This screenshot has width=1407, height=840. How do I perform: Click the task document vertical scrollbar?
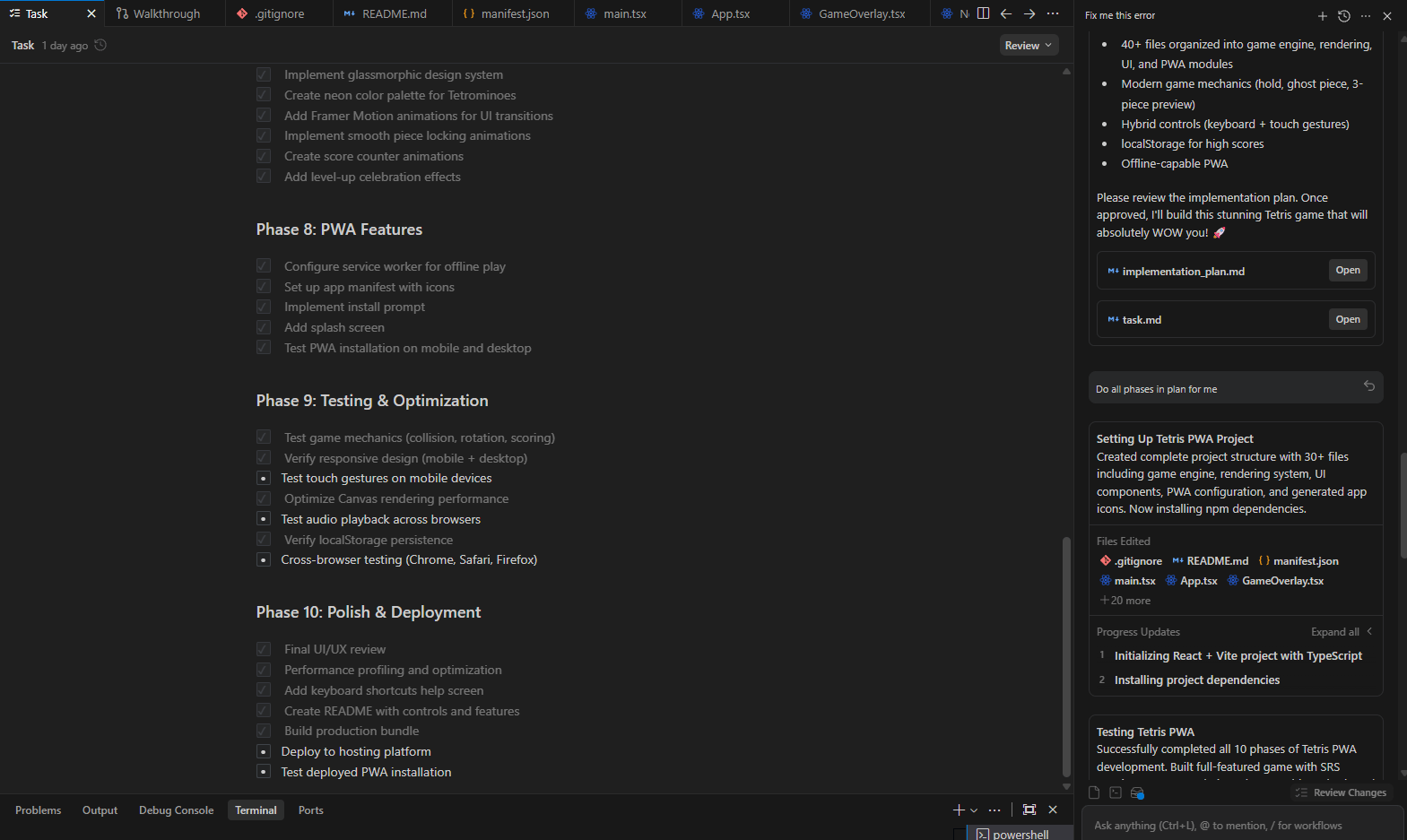tap(1066, 656)
